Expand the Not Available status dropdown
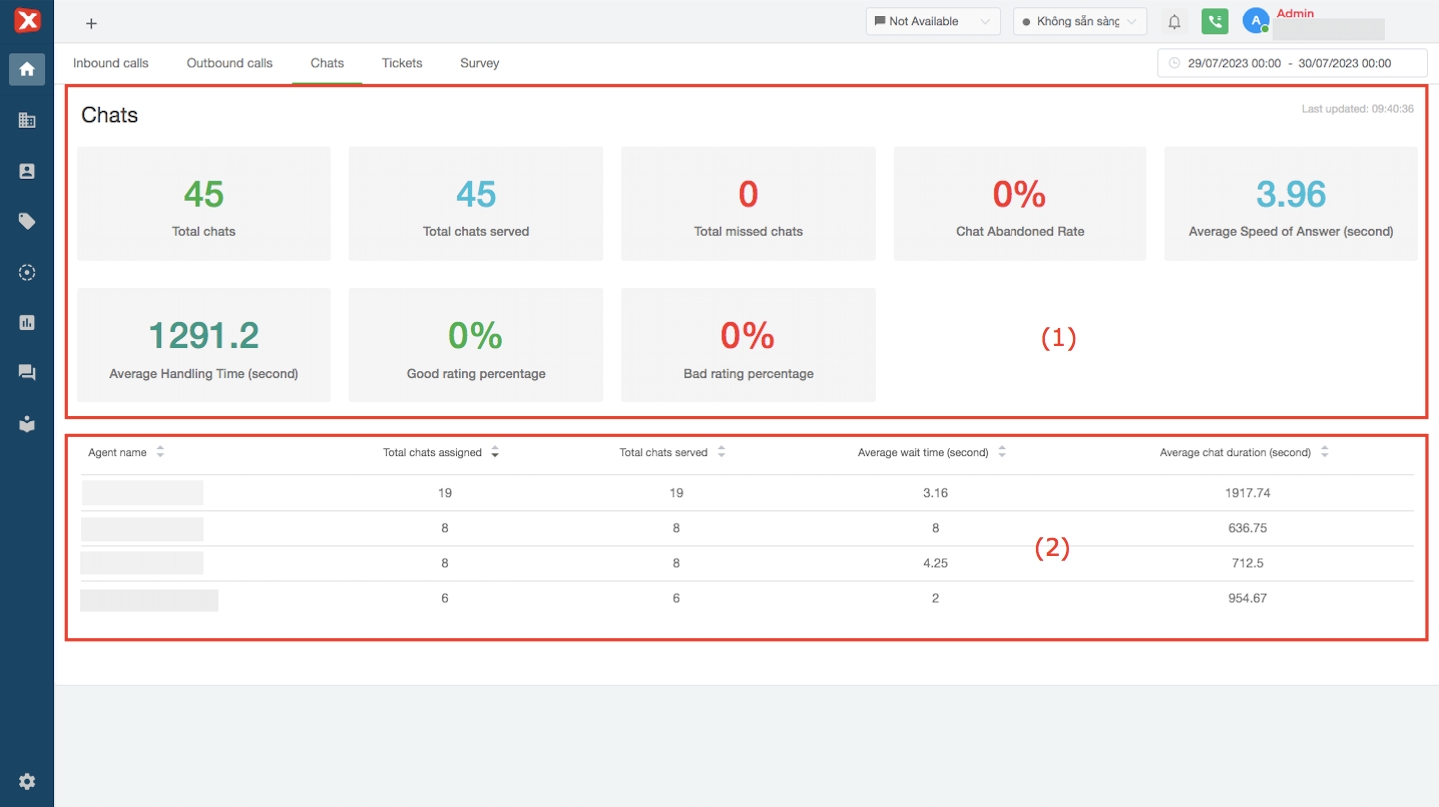The image size is (1439, 807). 932,22
